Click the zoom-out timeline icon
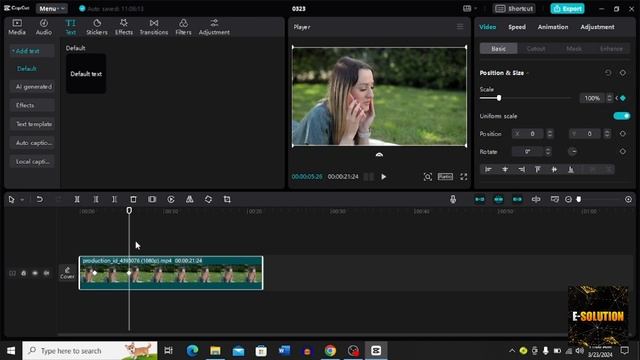The image size is (640, 360). (x=568, y=199)
